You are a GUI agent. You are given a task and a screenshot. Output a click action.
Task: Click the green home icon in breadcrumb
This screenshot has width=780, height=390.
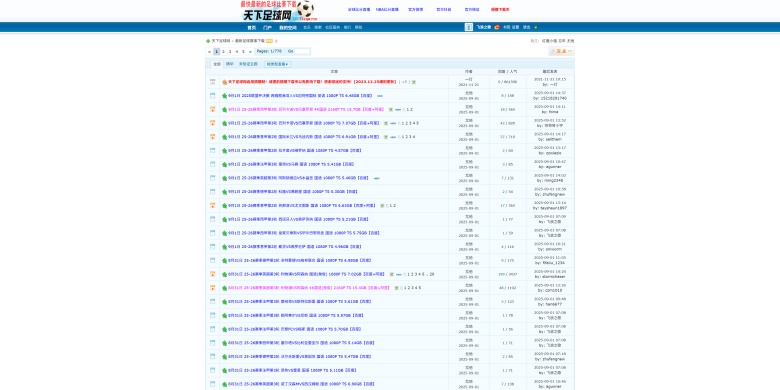click(208, 41)
